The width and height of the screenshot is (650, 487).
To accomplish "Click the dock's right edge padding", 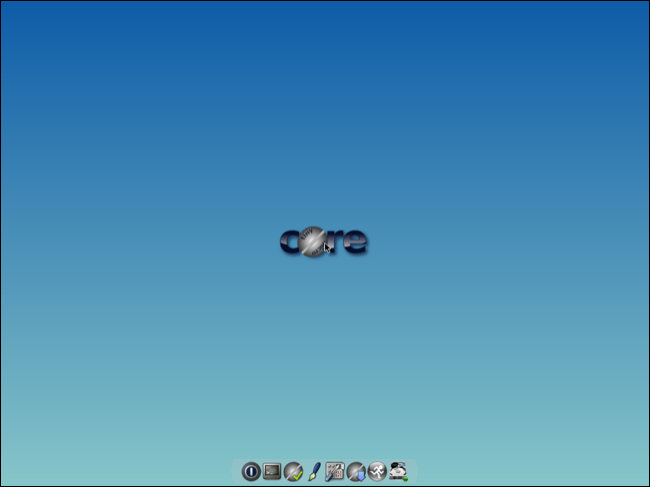I will tap(413, 472).
